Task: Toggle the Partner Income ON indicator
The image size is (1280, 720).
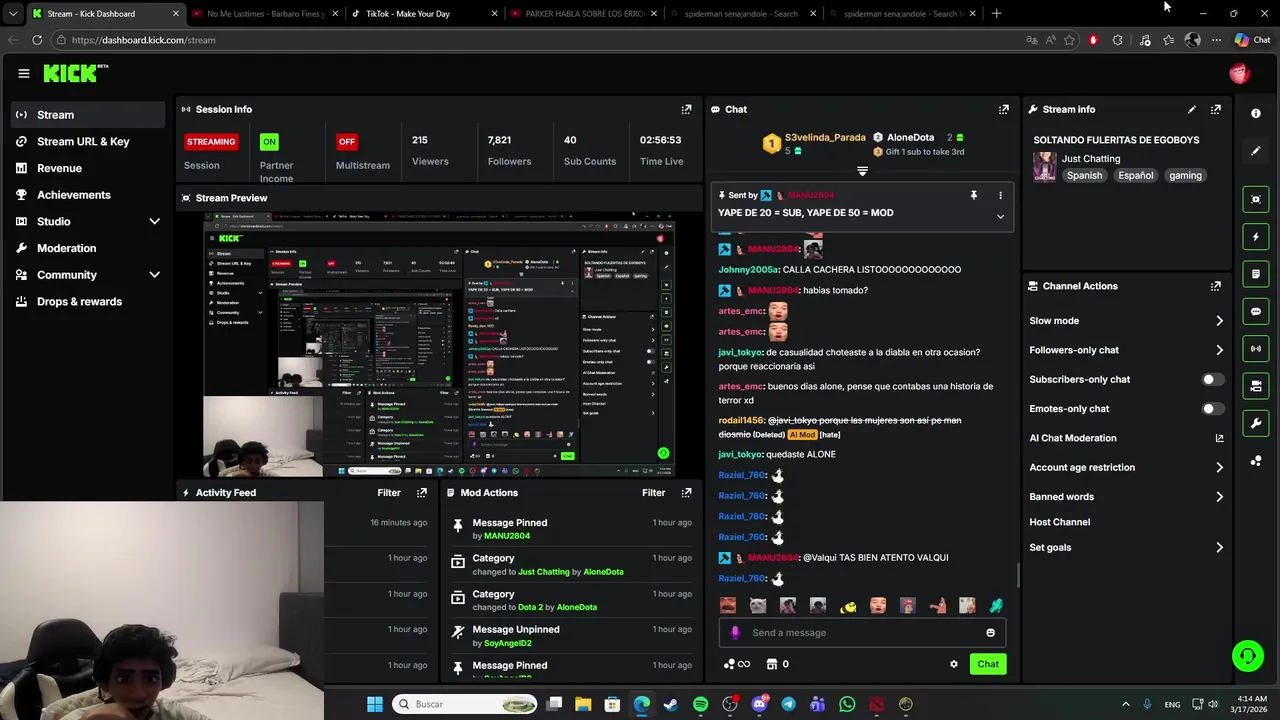Action: (269, 141)
